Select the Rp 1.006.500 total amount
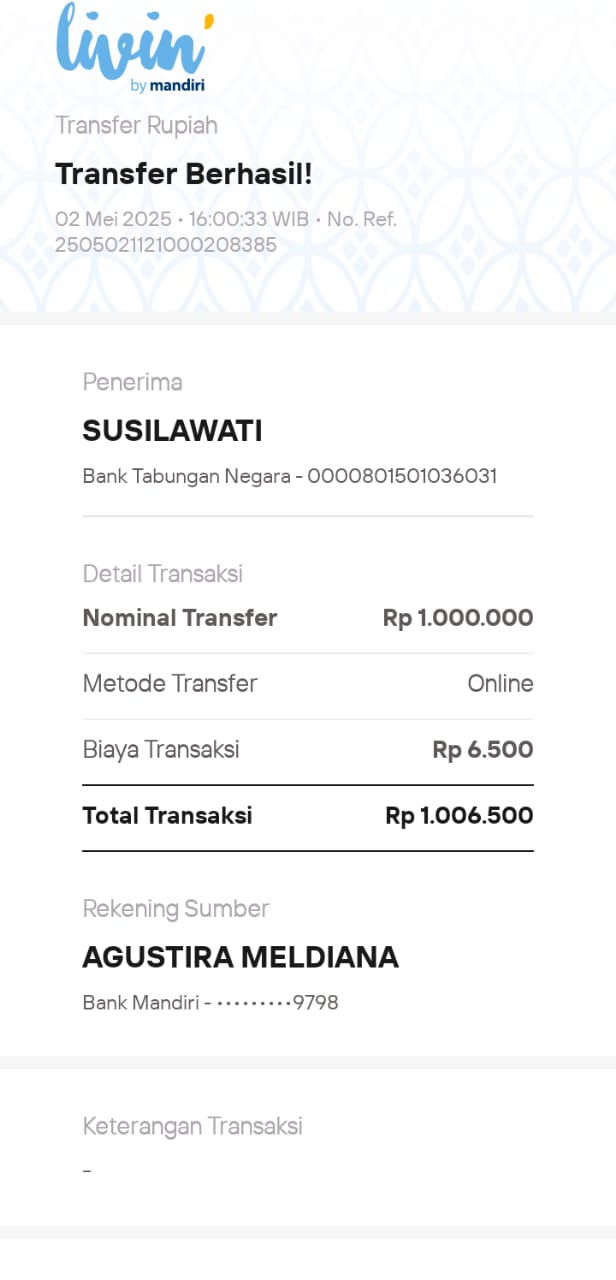Image resolution: width=616 pixels, height=1280 pixels. point(458,816)
